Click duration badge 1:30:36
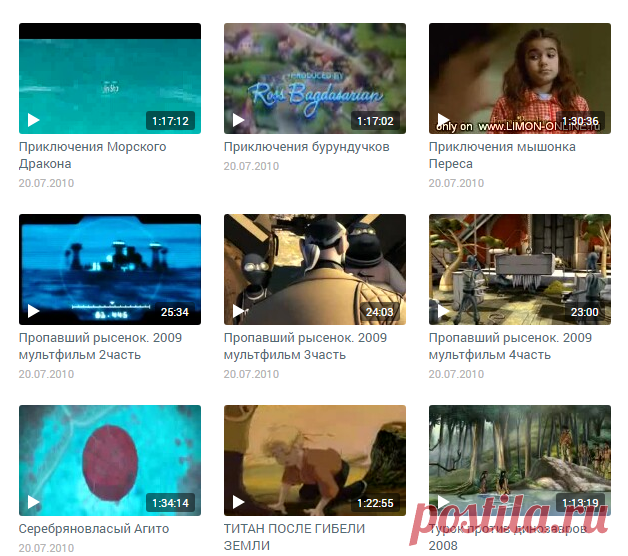 [580, 121]
